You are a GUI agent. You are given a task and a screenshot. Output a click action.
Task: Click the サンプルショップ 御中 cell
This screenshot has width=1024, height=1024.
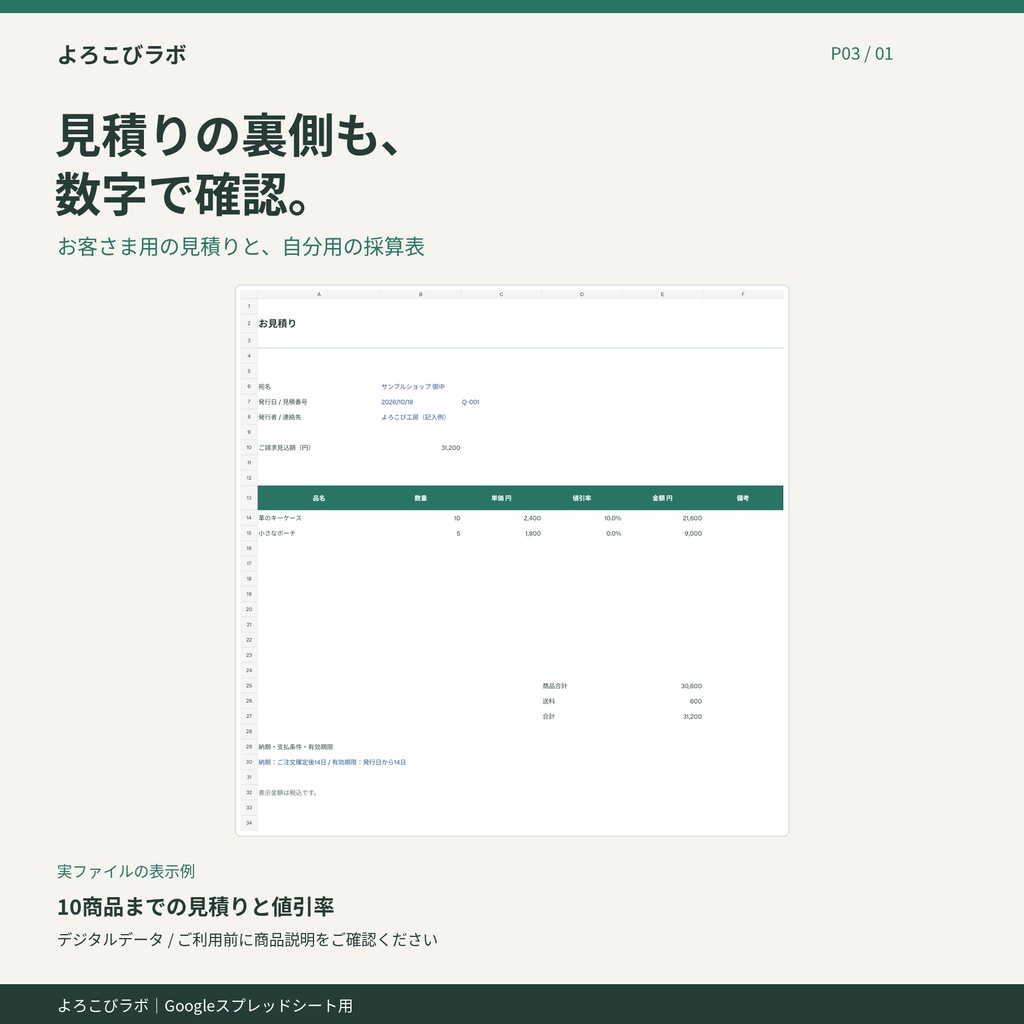[x=413, y=387]
